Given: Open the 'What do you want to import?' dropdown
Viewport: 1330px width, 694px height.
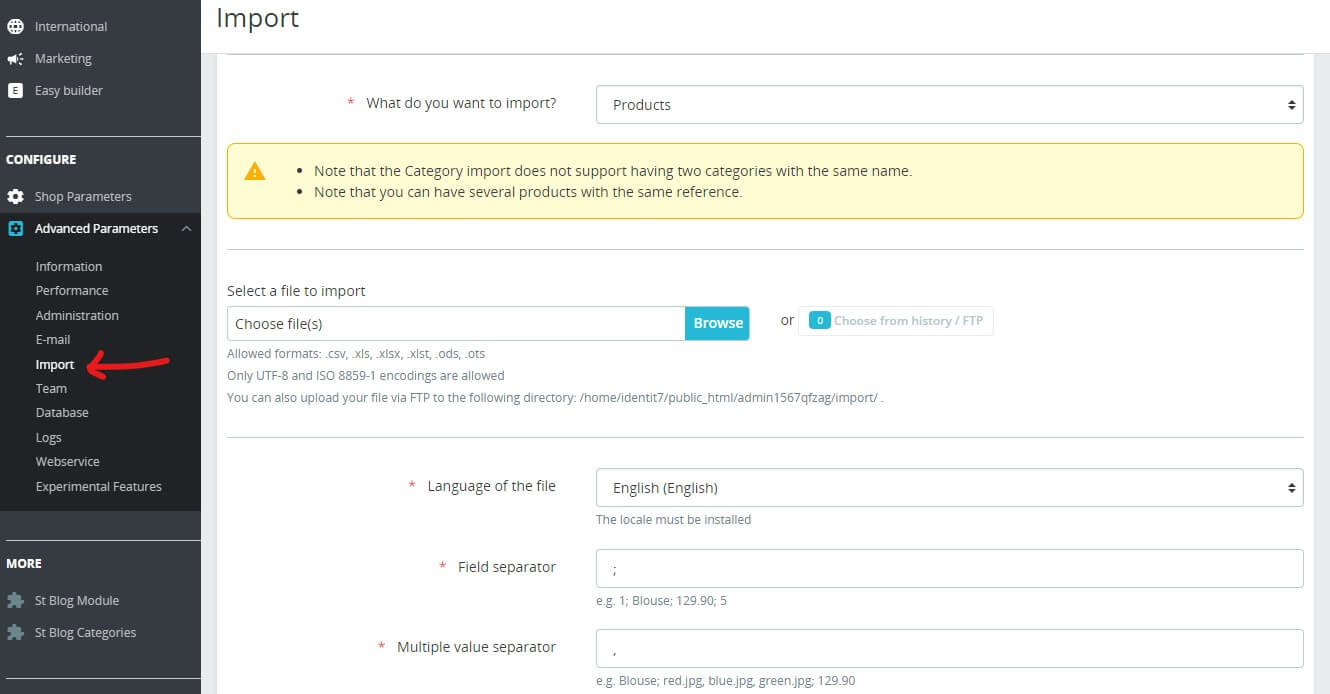Looking at the screenshot, I should [949, 104].
